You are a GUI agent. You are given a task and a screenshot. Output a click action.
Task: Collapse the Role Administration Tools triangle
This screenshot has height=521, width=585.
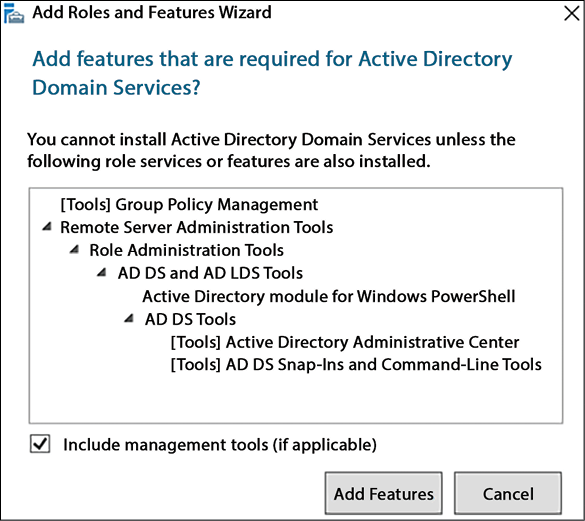point(75,249)
